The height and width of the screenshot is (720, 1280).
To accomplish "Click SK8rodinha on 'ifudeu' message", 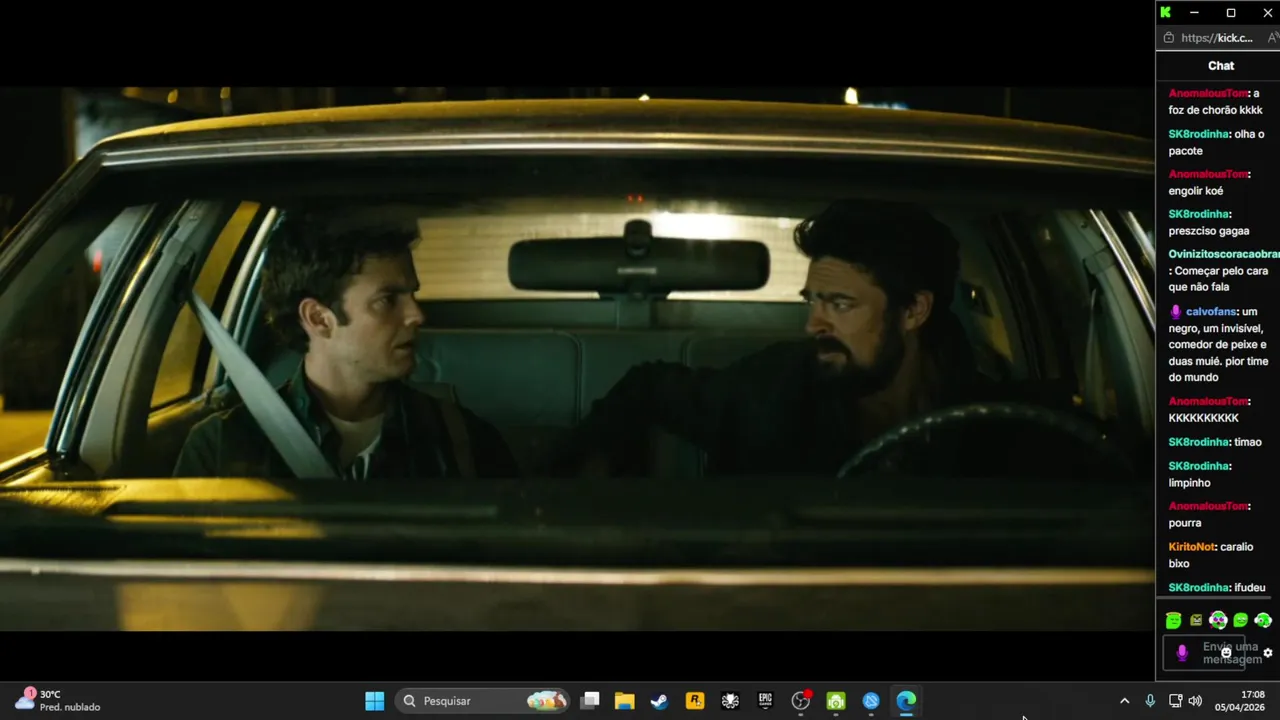I will pos(1198,588).
